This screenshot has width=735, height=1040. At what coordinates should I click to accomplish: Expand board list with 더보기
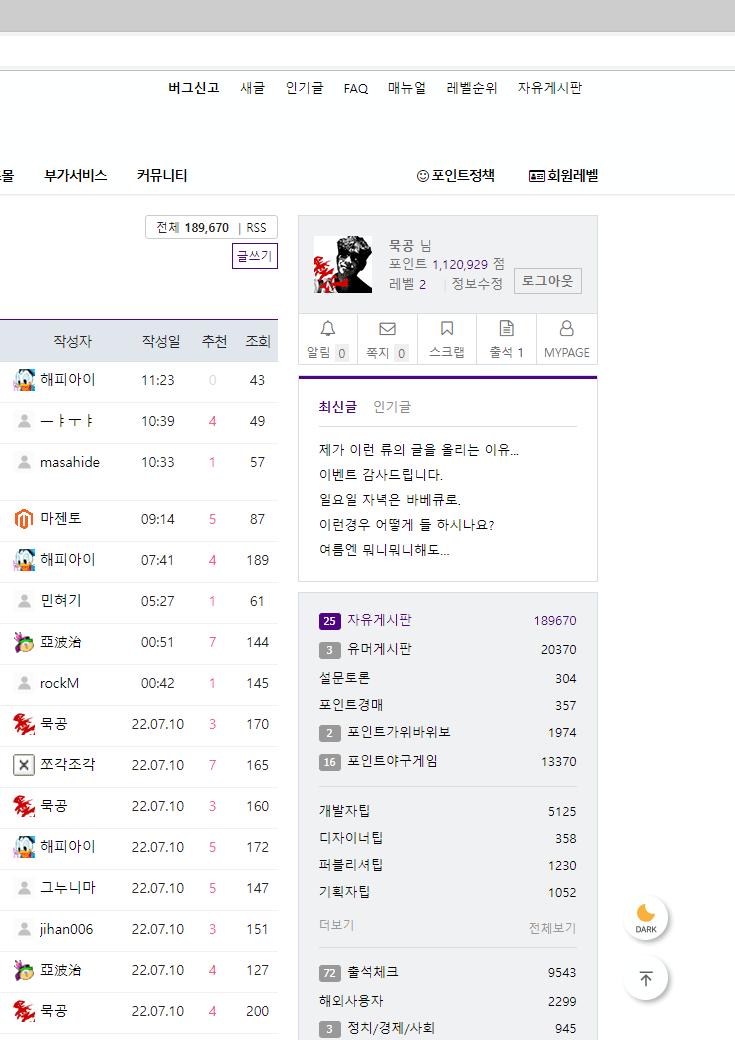[x=336, y=925]
